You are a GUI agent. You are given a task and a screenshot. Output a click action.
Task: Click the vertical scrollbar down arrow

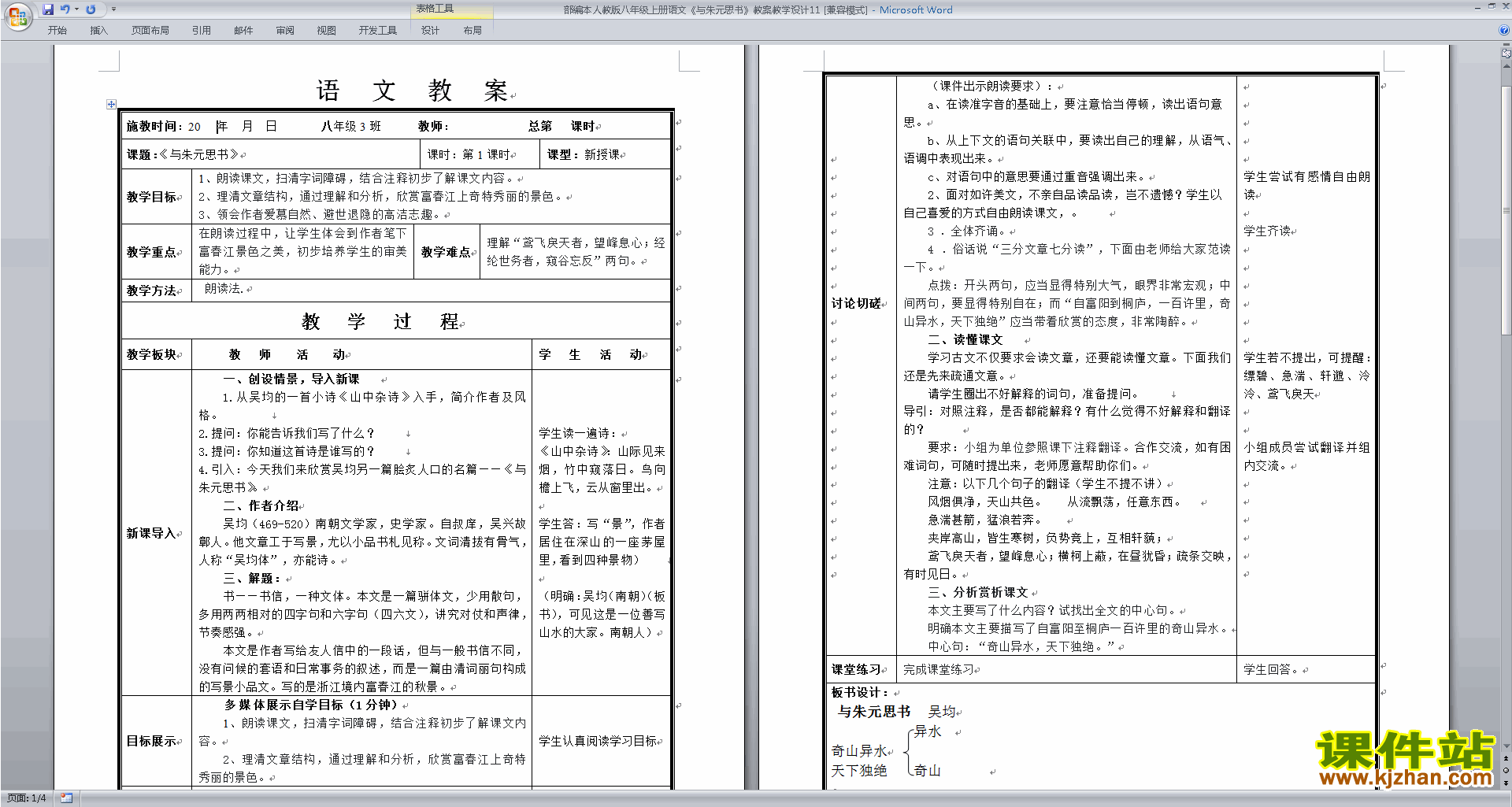pos(1506,746)
